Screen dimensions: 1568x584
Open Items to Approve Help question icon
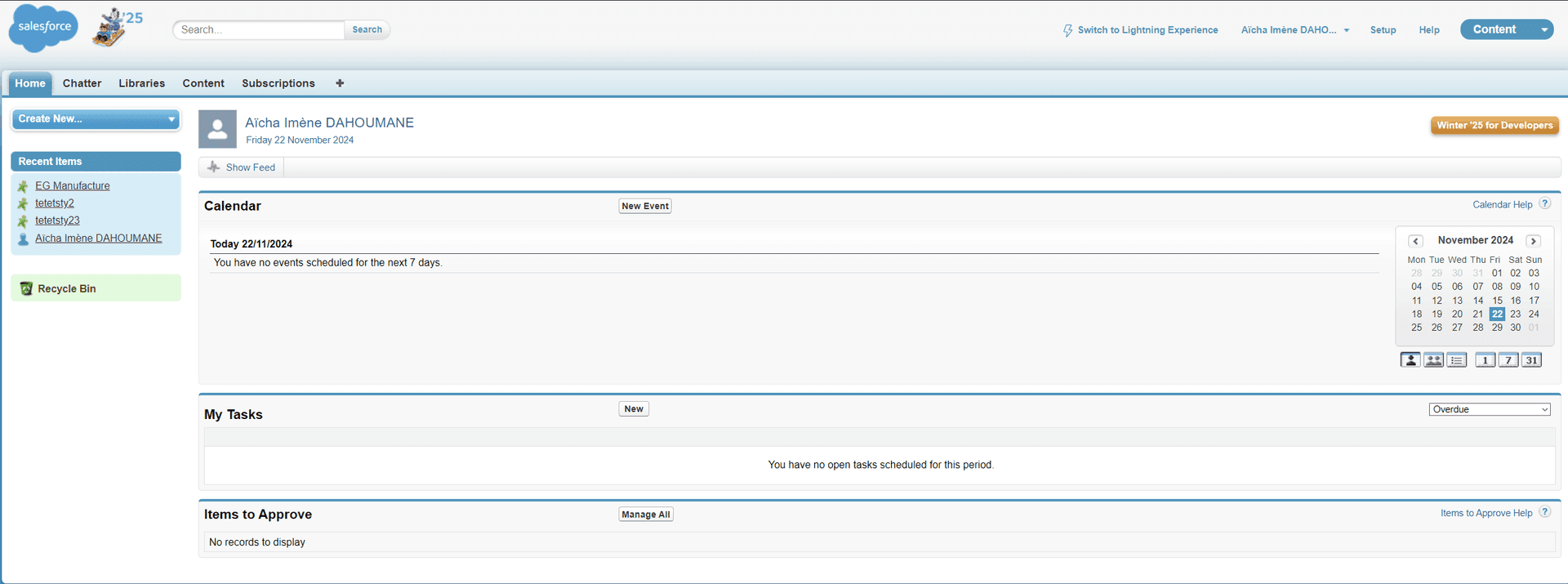pyautogui.click(x=1545, y=512)
